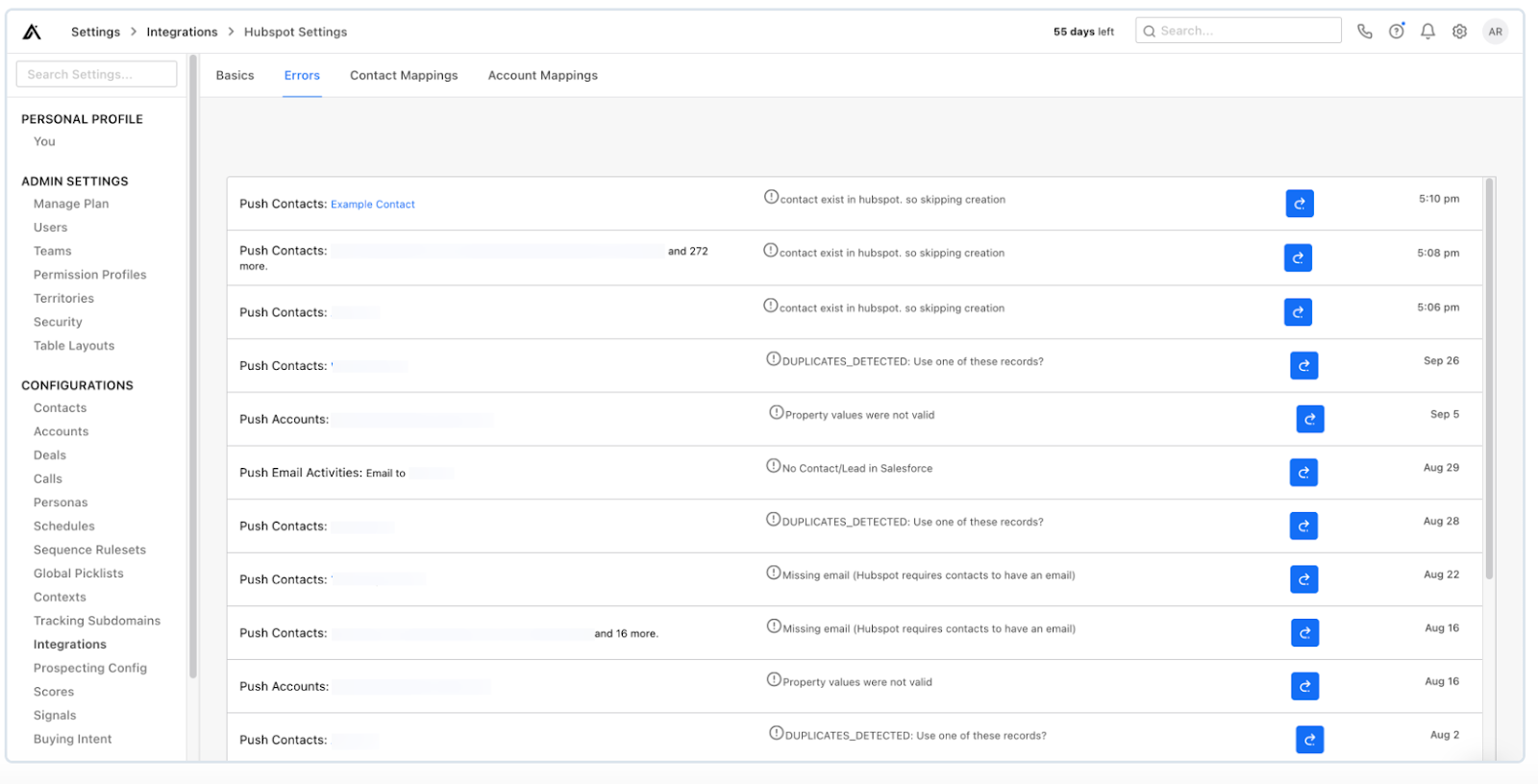The width and height of the screenshot is (1538, 784).
Task: Retry the Aug 16 Push Contacts error
Action: (1304, 633)
